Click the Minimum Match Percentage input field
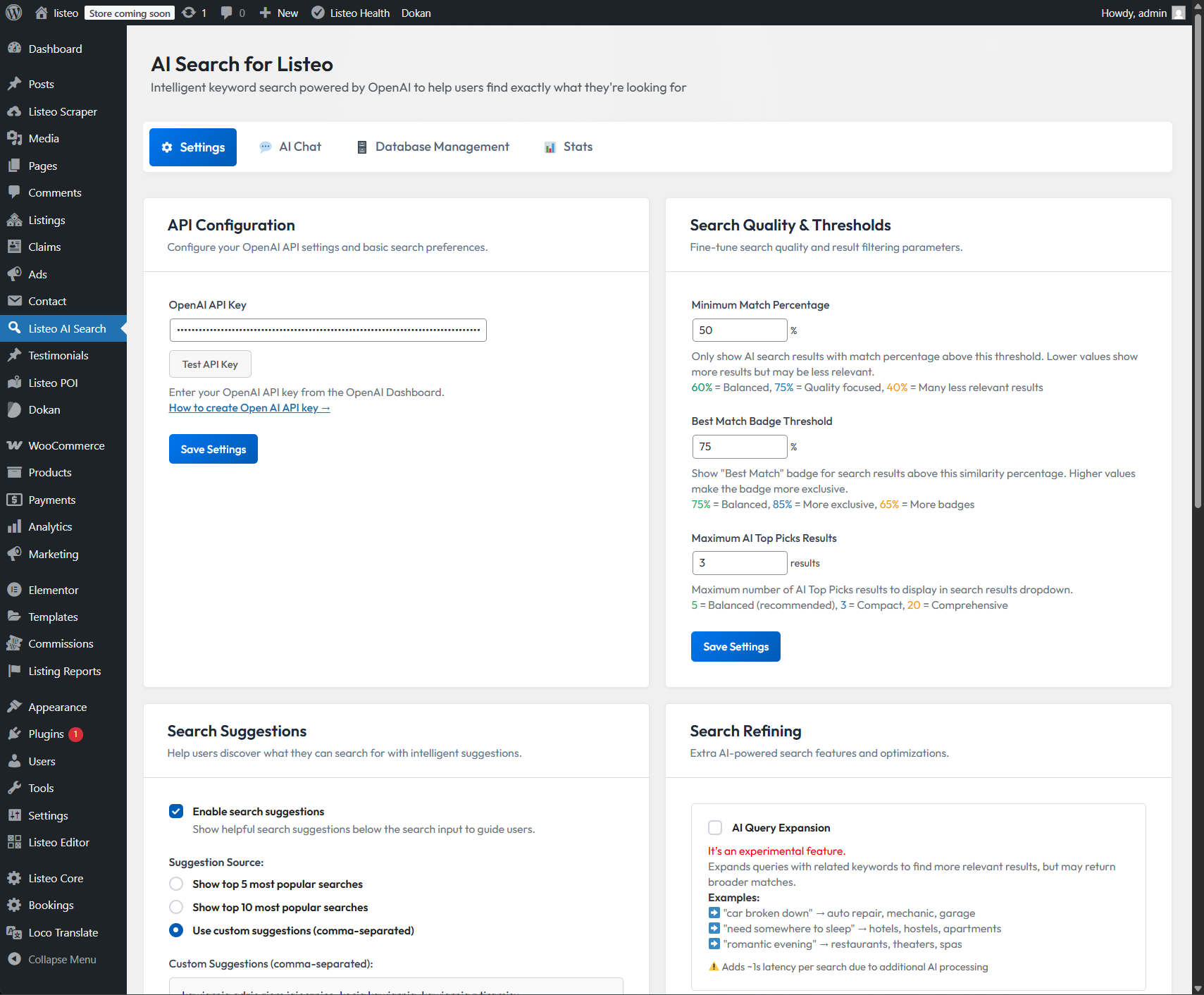This screenshot has width=1204, height=995. [739, 330]
